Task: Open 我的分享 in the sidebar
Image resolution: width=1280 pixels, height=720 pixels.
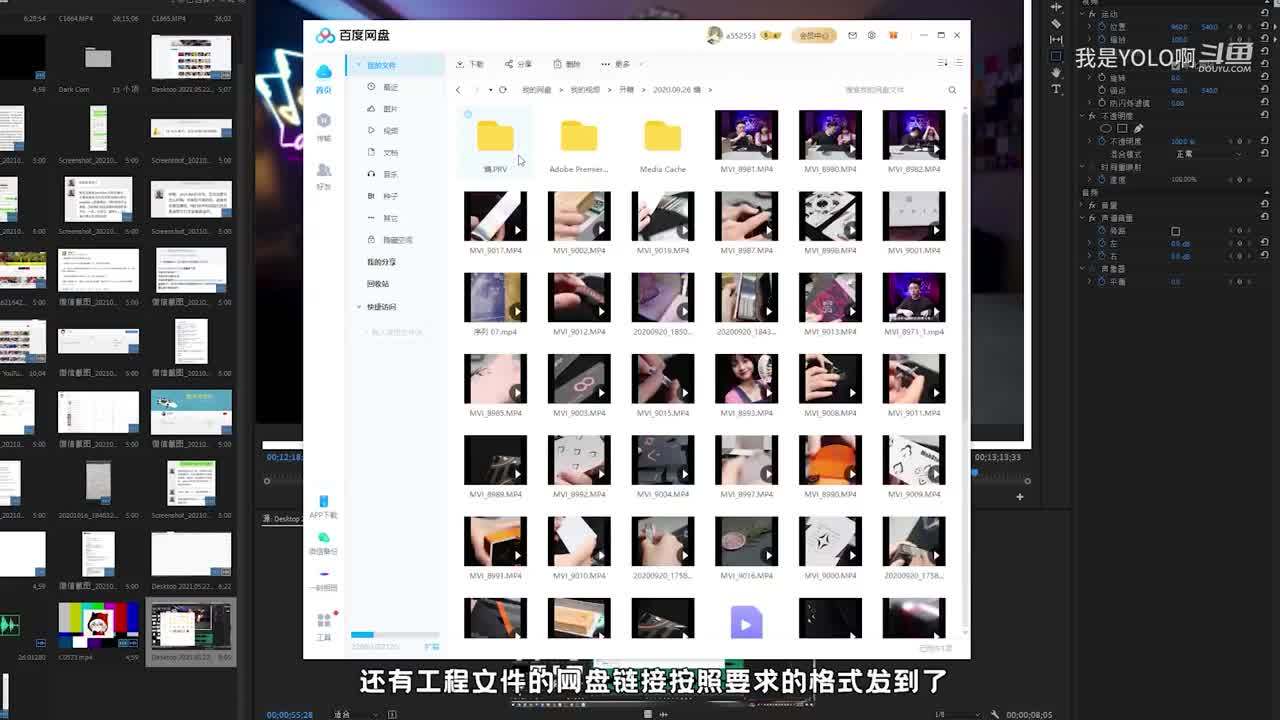Action: click(x=381, y=262)
